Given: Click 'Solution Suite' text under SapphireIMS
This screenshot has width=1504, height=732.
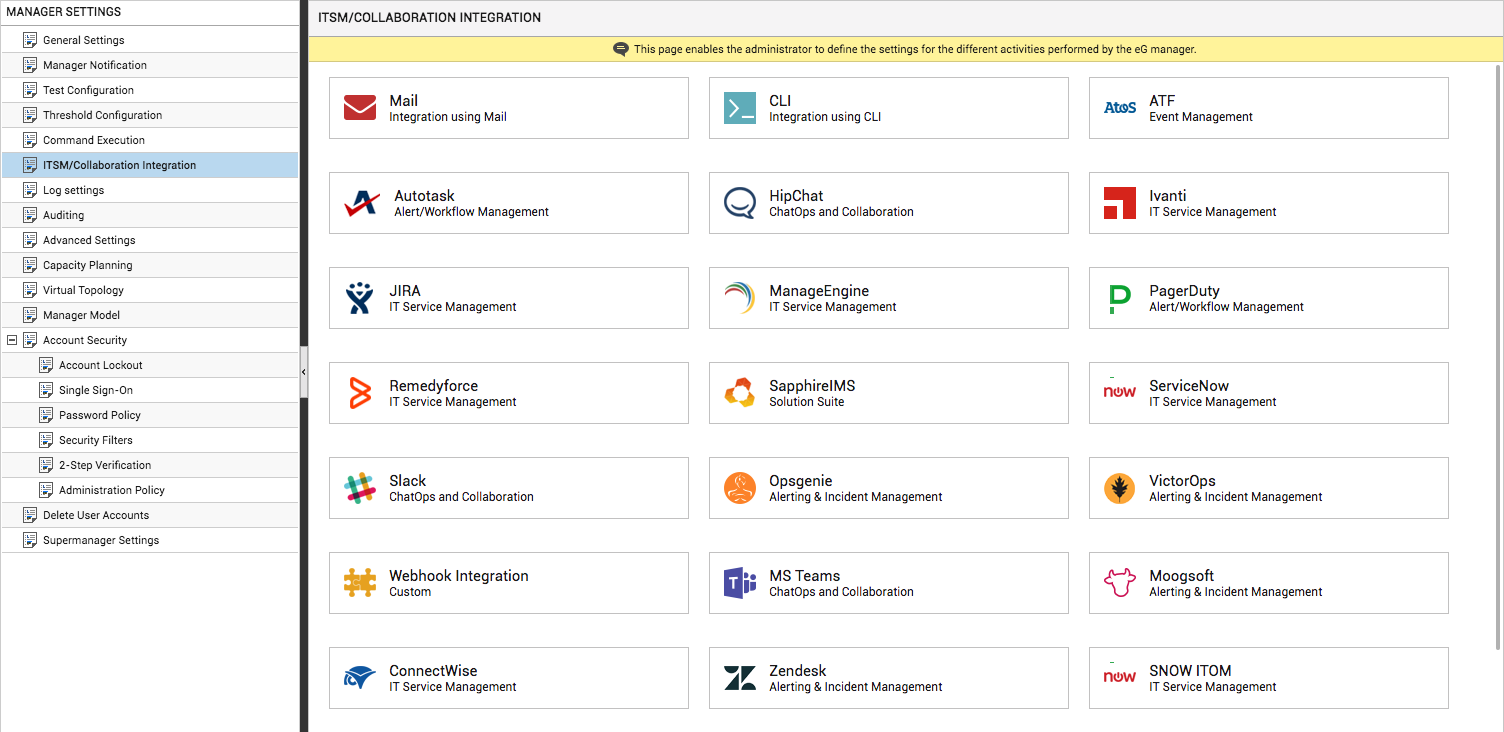Looking at the screenshot, I should (x=807, y=402).
